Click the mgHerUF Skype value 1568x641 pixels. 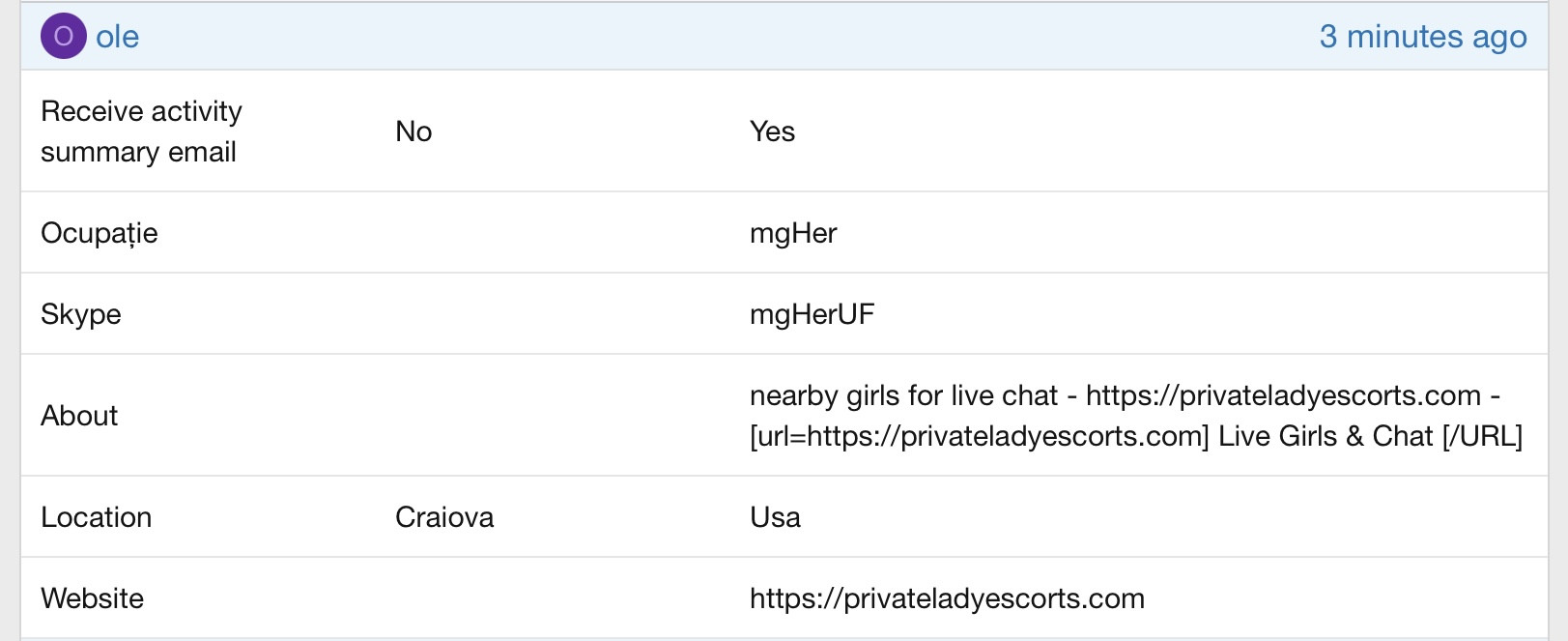pyautogui.click(x=812, y=314)
